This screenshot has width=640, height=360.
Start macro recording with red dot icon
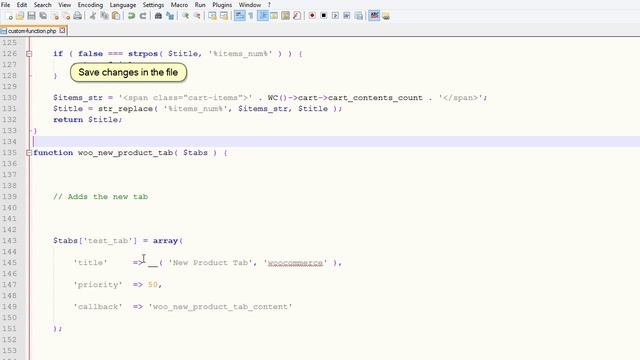[312, 16]
